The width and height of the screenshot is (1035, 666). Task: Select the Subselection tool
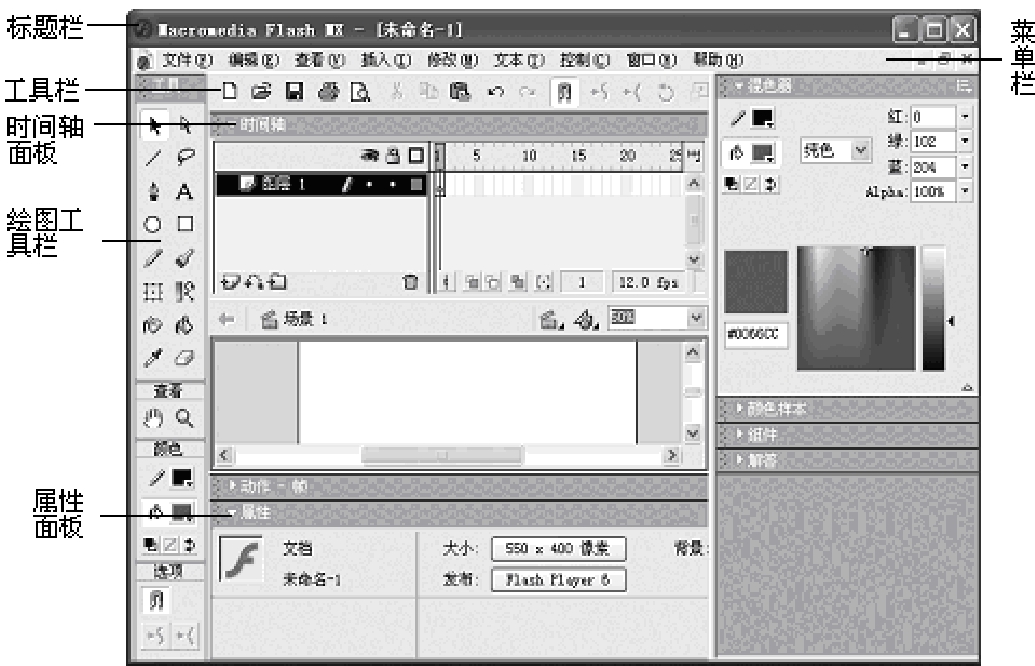(x=185, y=125)
